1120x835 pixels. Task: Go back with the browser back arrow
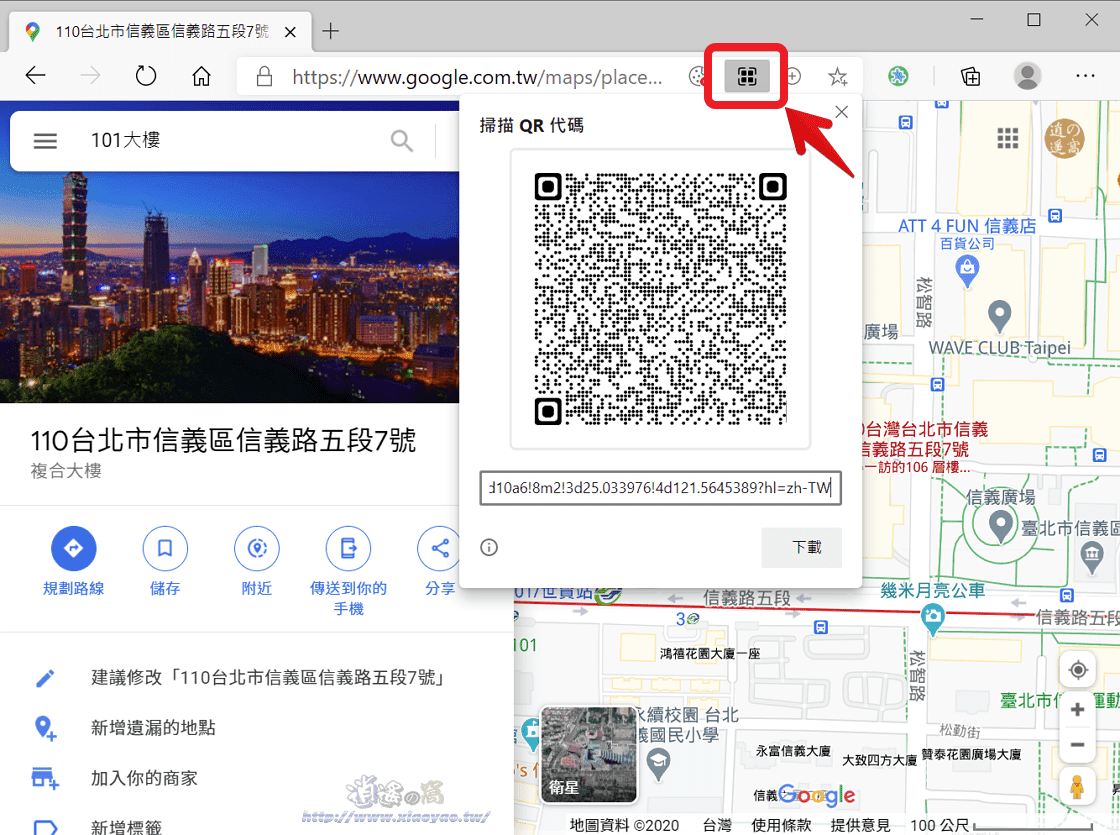[x=35, y=75]
